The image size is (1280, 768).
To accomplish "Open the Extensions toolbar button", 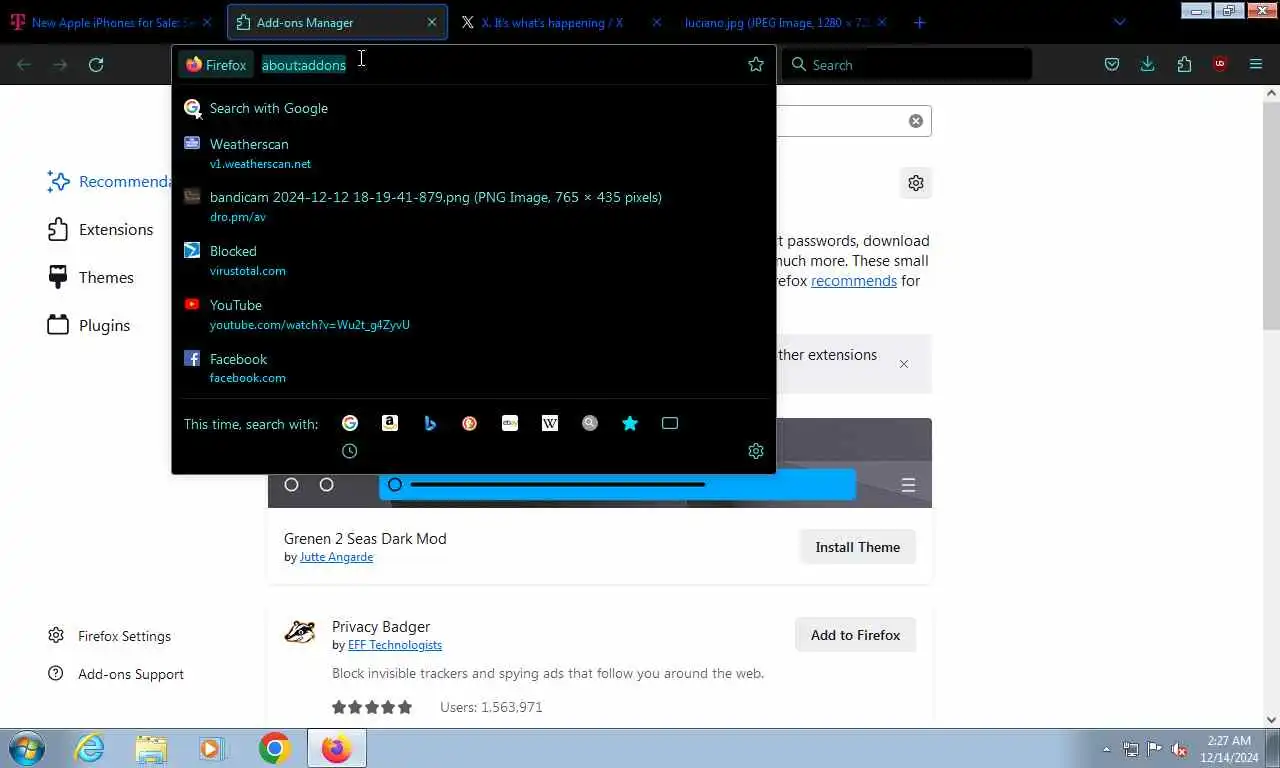I will (x=1184, y=64).
